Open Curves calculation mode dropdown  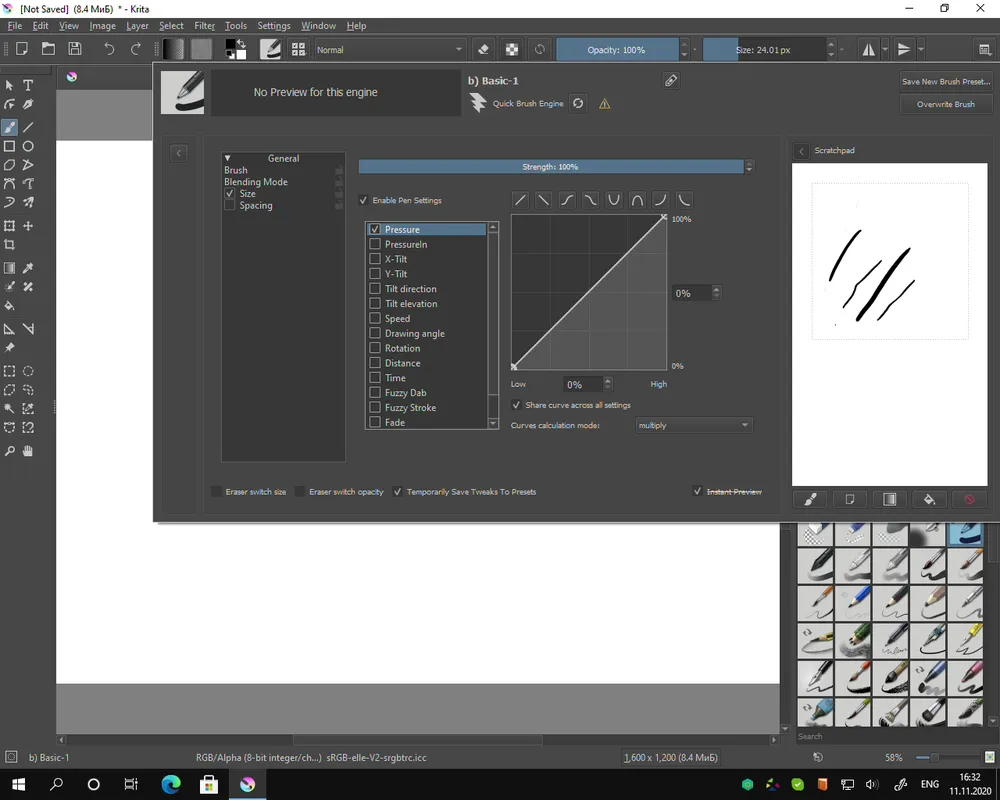pyautogui.click(x=694, y=425)
